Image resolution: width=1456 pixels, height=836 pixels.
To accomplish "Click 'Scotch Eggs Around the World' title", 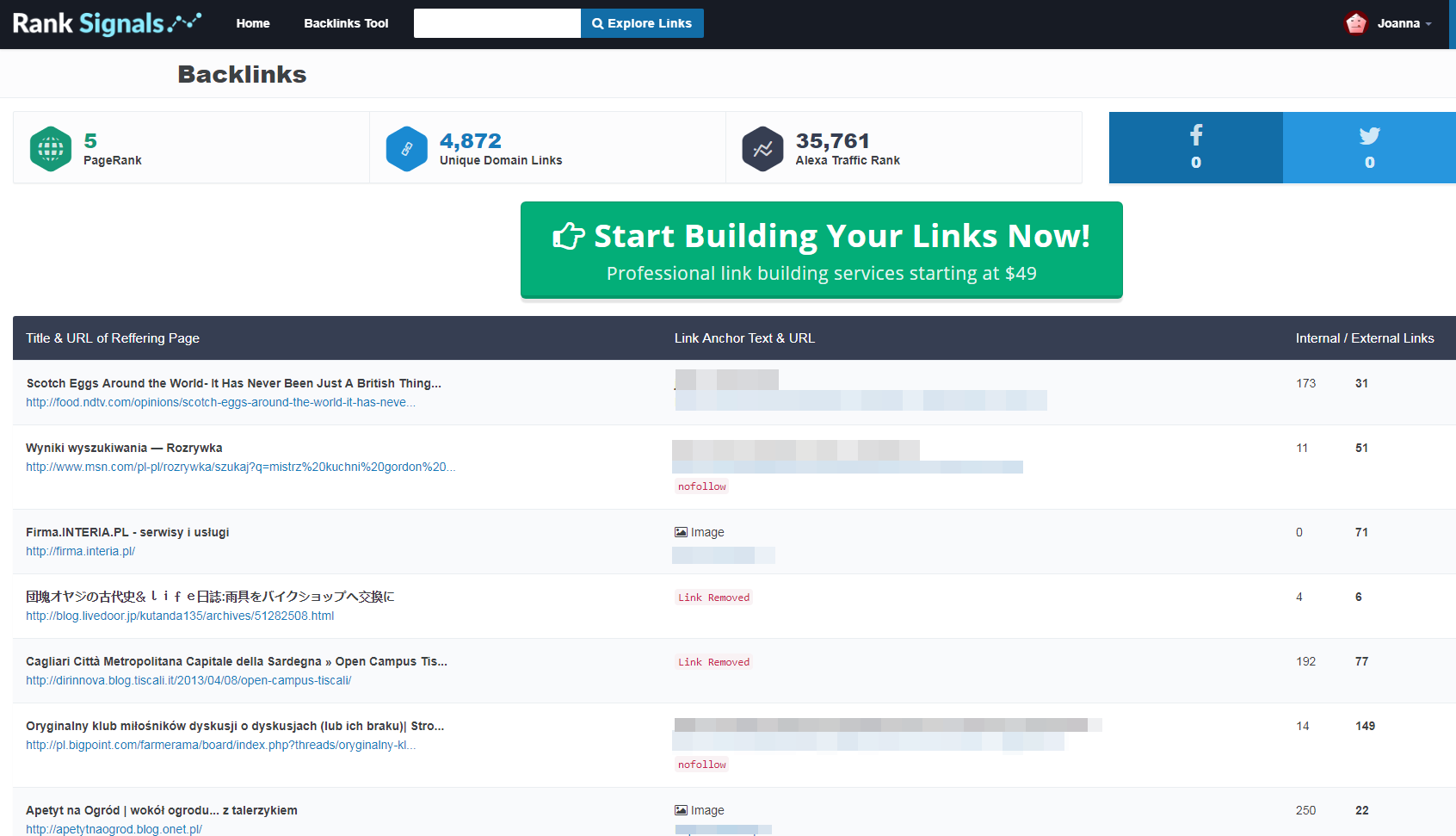I will (x=233, y=383).
